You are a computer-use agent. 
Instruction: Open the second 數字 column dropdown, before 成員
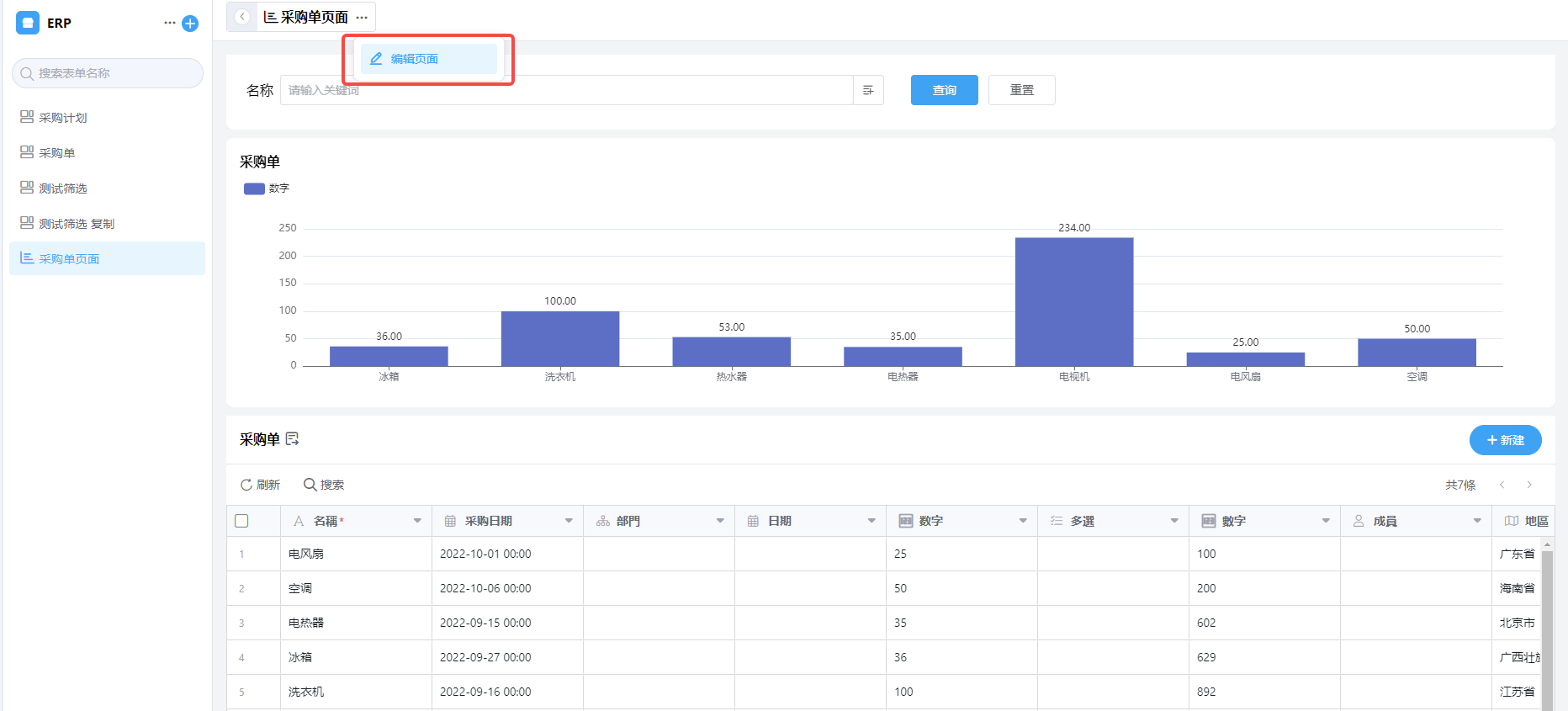click(x=1326, y=521)
